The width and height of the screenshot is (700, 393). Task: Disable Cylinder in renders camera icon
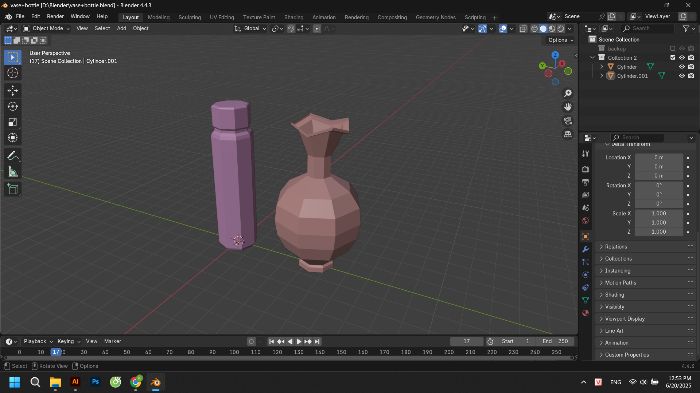(691, 67)
